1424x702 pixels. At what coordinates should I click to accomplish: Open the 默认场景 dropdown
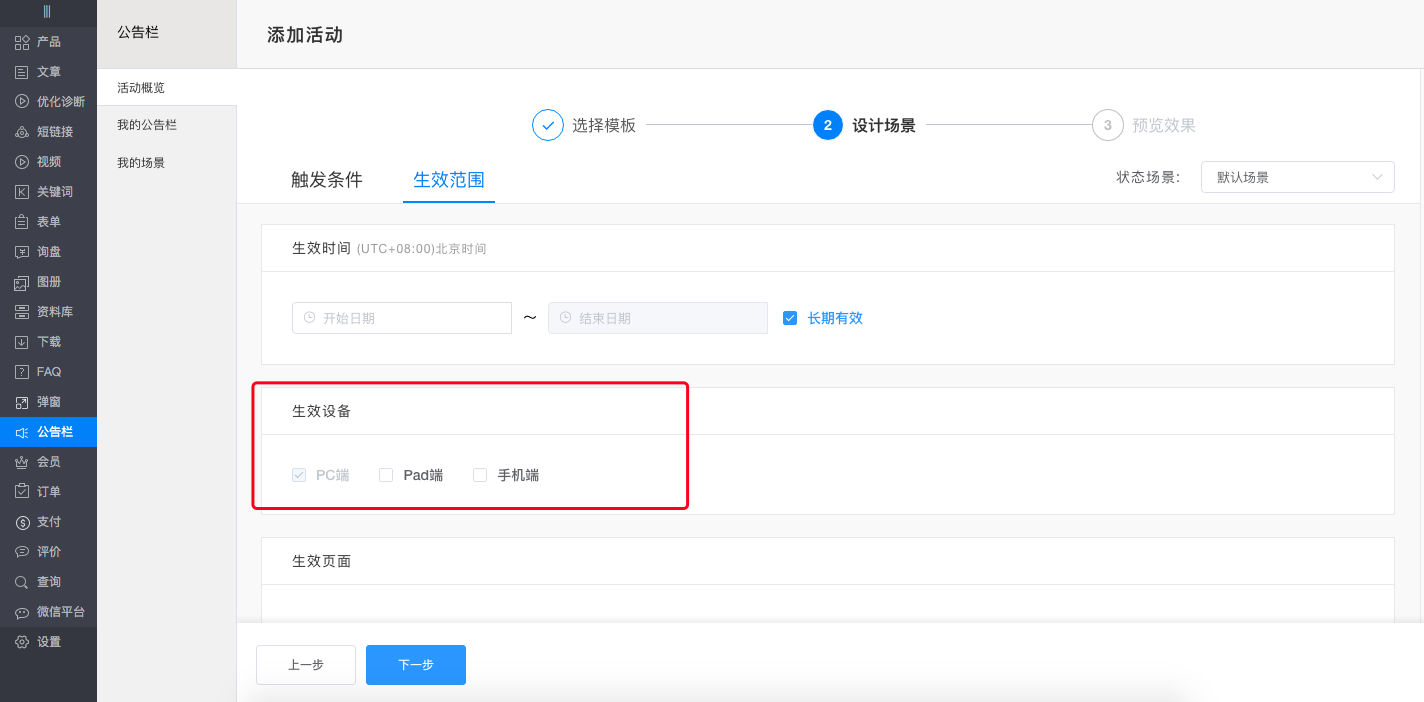point(1297,177)
